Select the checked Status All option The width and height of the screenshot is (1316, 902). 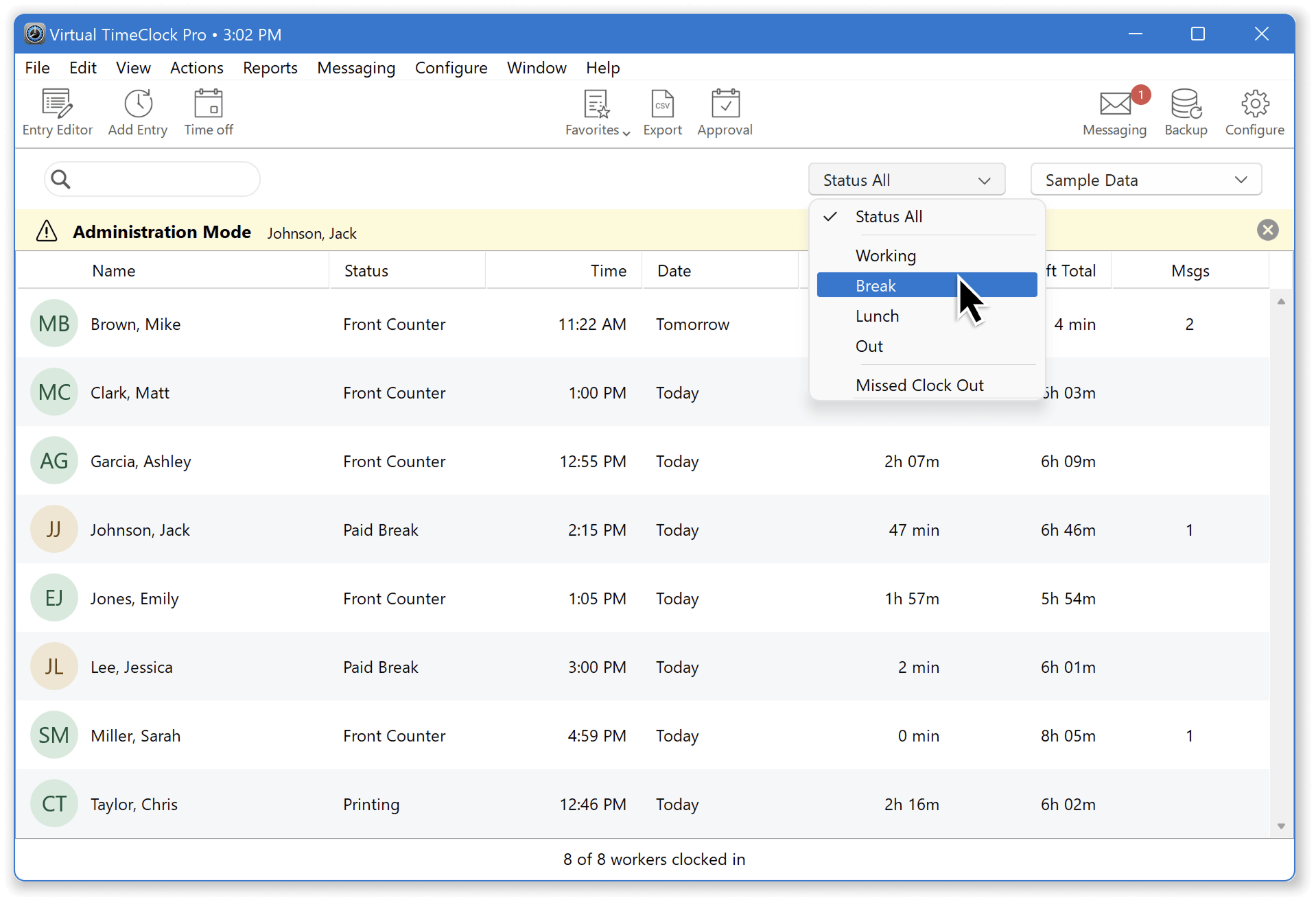[x=927, y=217]
